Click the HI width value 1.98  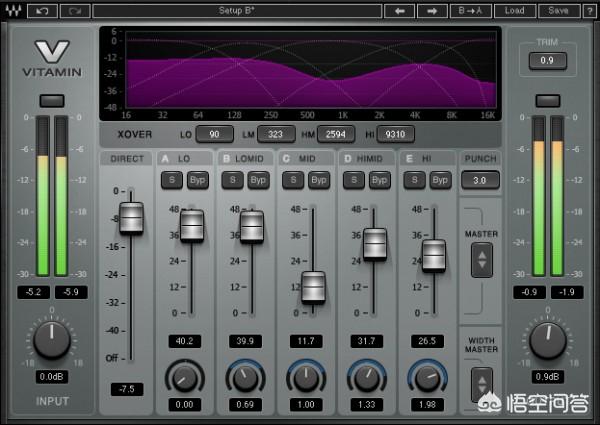(427, 405)
